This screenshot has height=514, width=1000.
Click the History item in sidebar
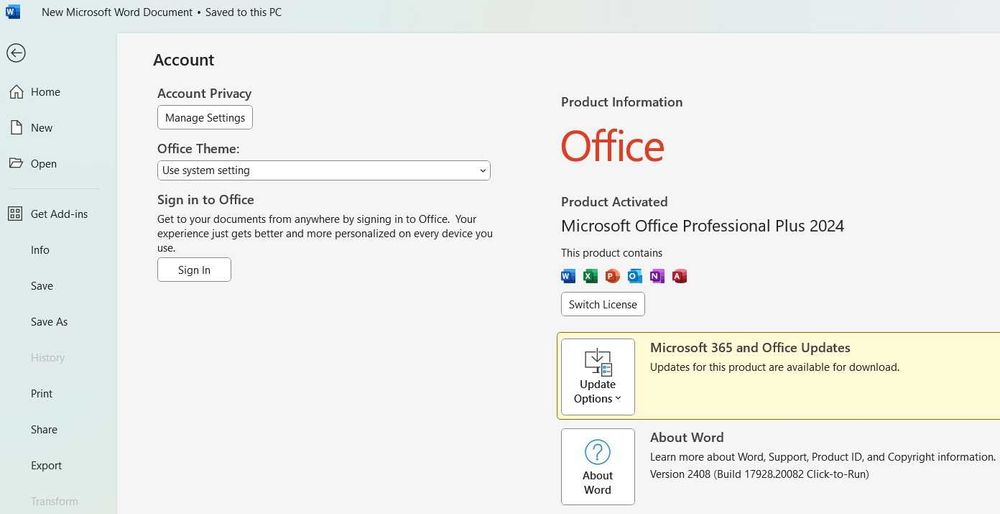[47, 358]
